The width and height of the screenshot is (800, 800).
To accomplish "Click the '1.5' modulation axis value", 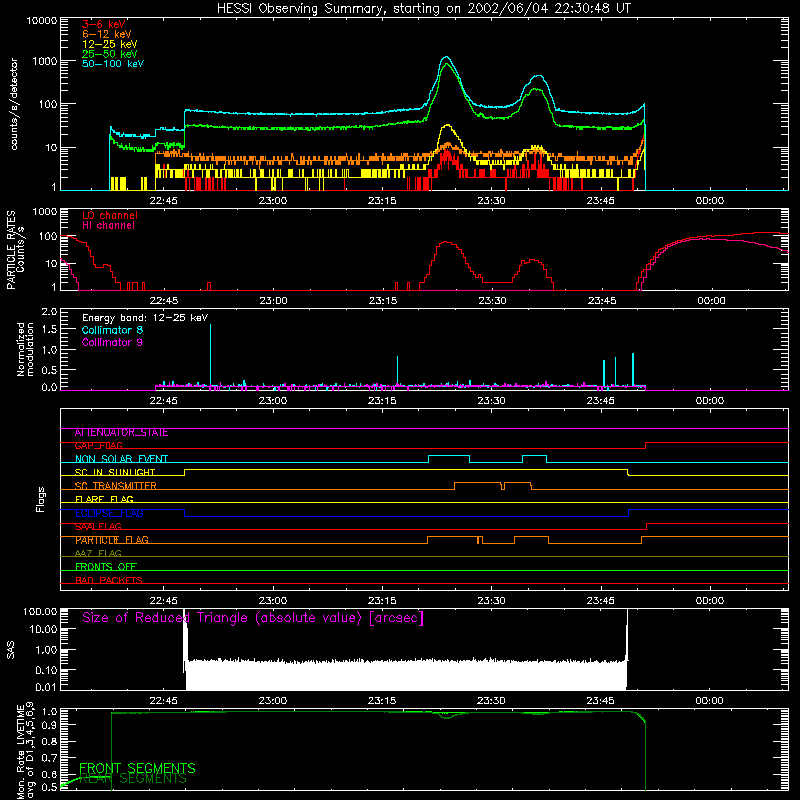I will click(x=49, y=330).
